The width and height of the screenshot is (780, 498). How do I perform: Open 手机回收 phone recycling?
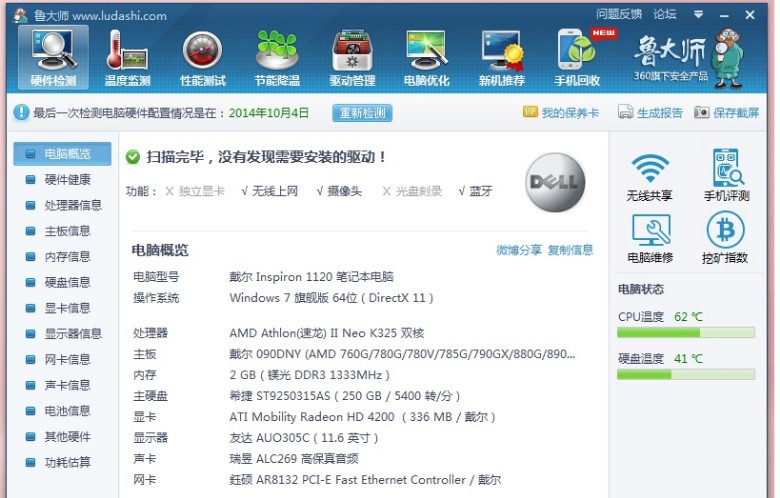pos(577,58)
